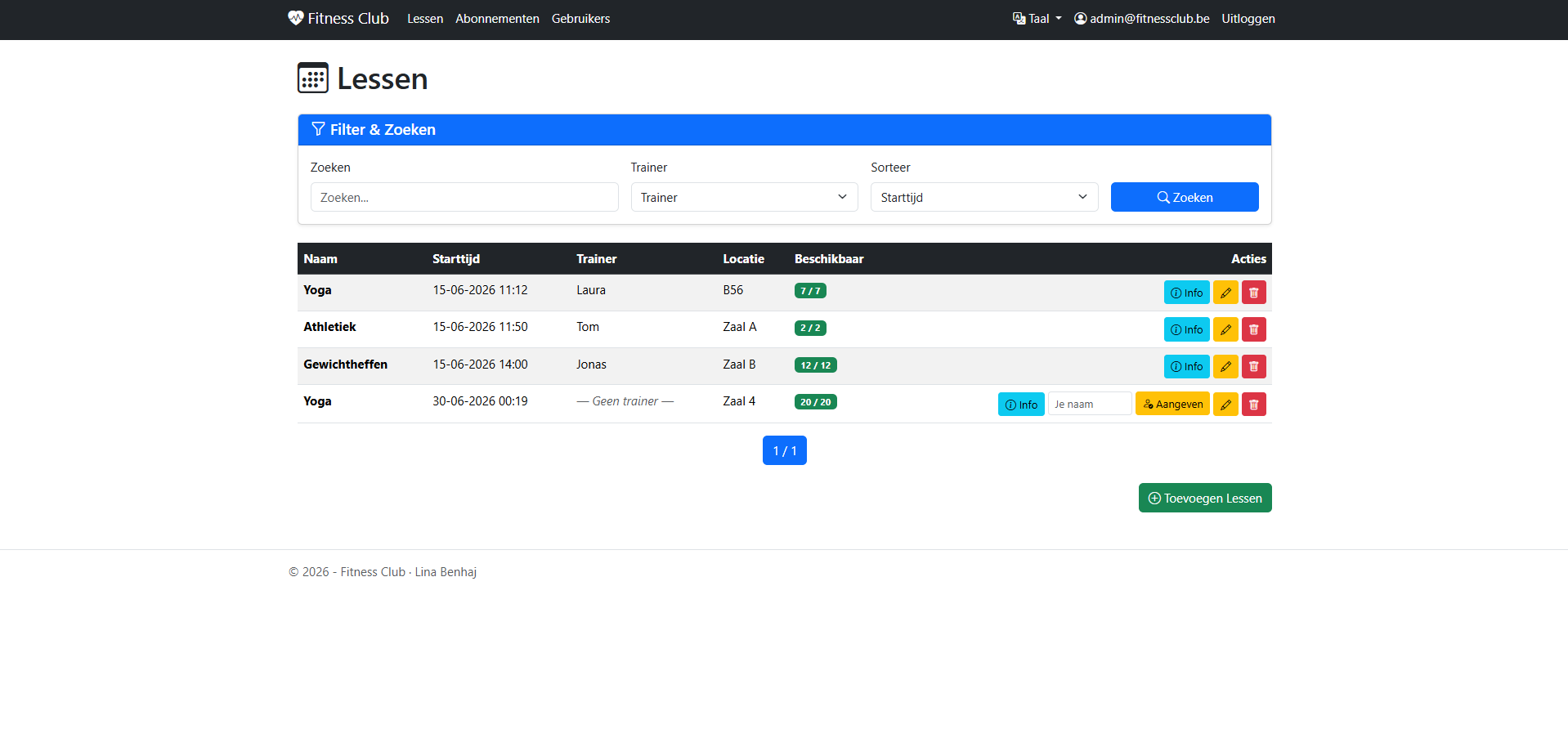This screenshot has height=738, width=1568.
Task: Click the 1 / 1 pagination button
Action: [784, 450]
